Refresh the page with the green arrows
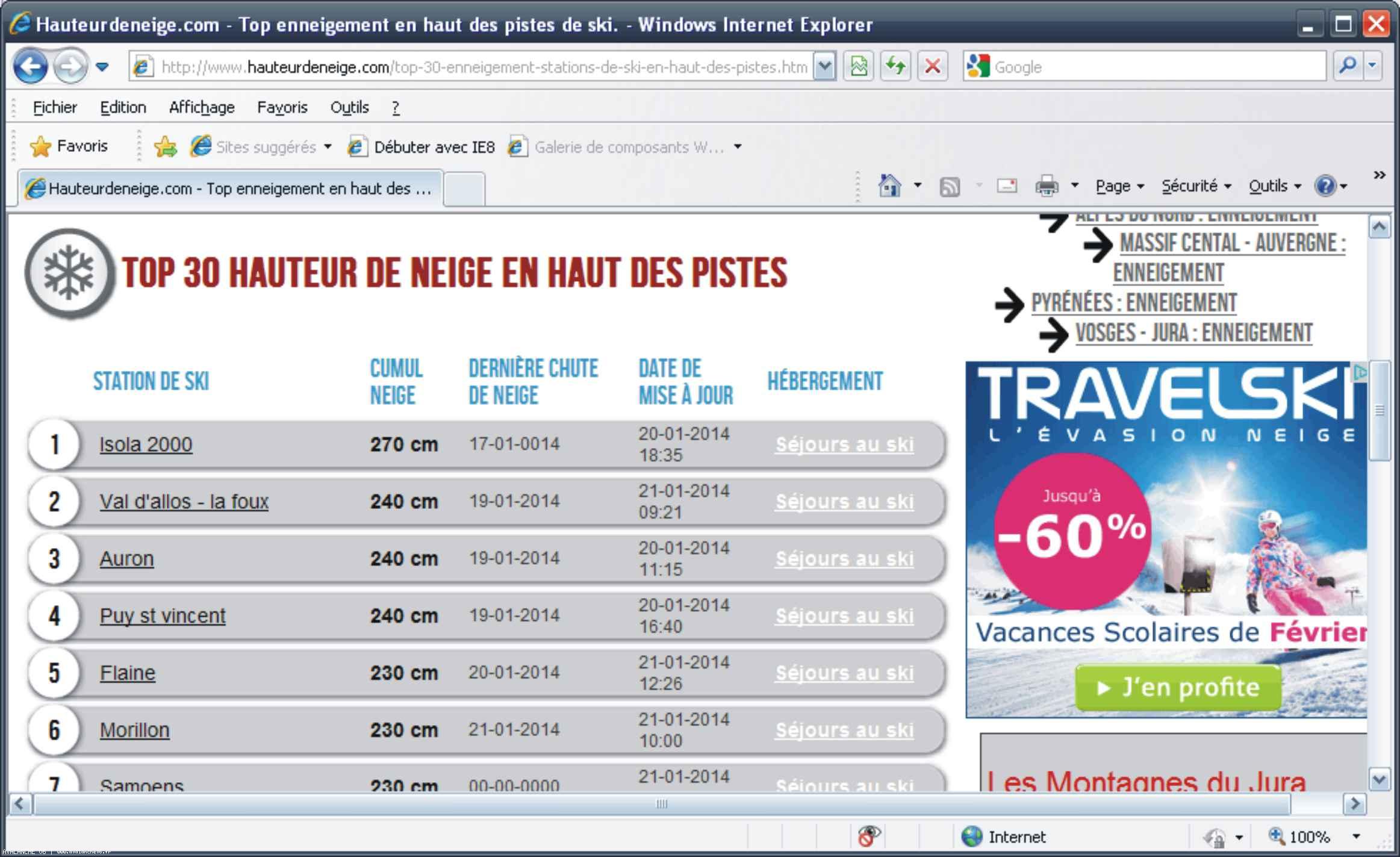 [x=895, y=66]
